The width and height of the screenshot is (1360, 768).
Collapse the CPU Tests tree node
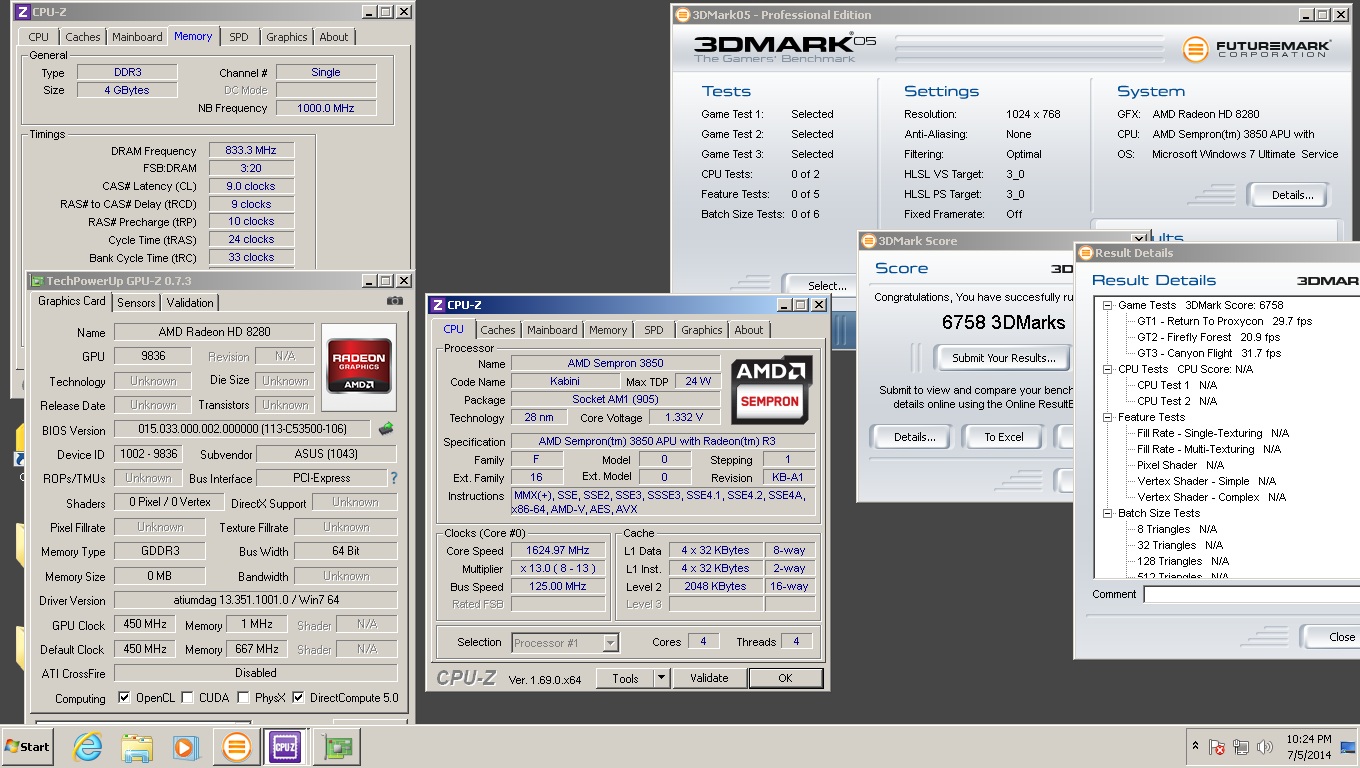tap(1108, 369)
